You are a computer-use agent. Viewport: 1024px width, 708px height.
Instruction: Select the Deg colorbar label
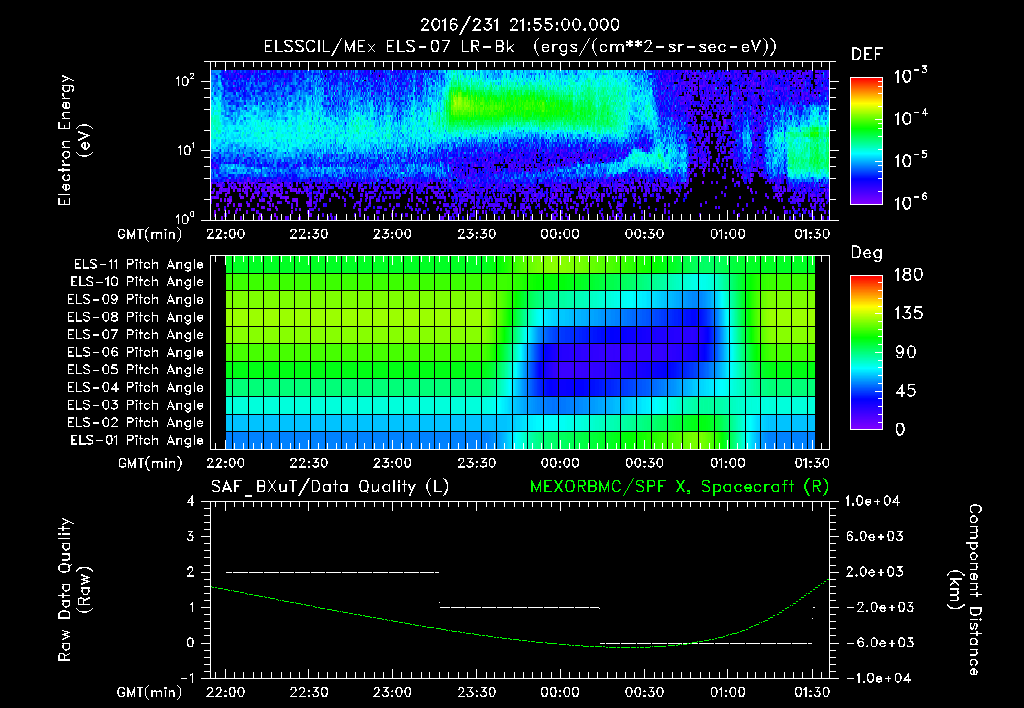click(x=867, y=253)
